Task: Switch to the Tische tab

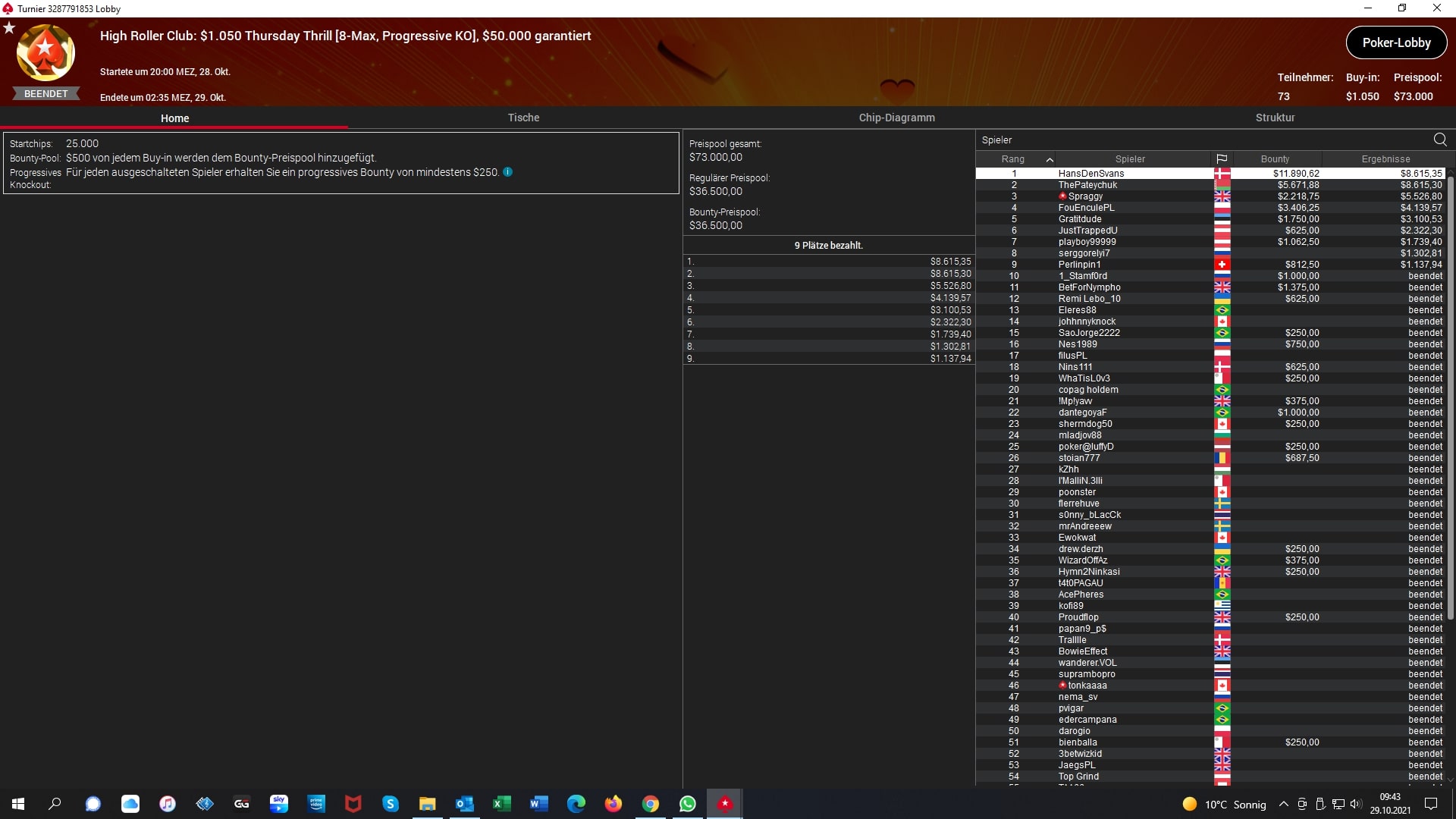Action: (x=523, y=118)
